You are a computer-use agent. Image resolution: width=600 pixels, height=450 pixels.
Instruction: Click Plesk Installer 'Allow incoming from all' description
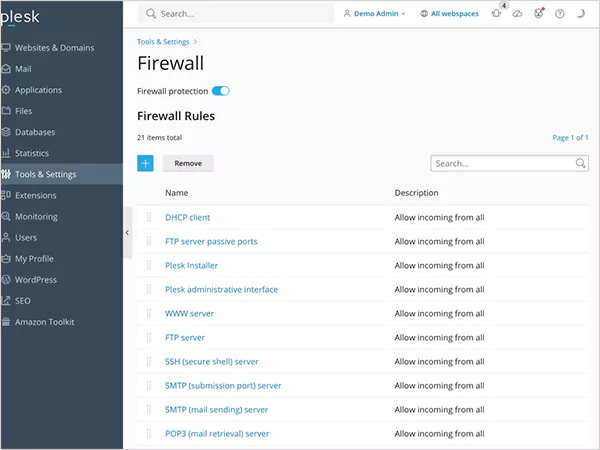(x=439, y=265)
